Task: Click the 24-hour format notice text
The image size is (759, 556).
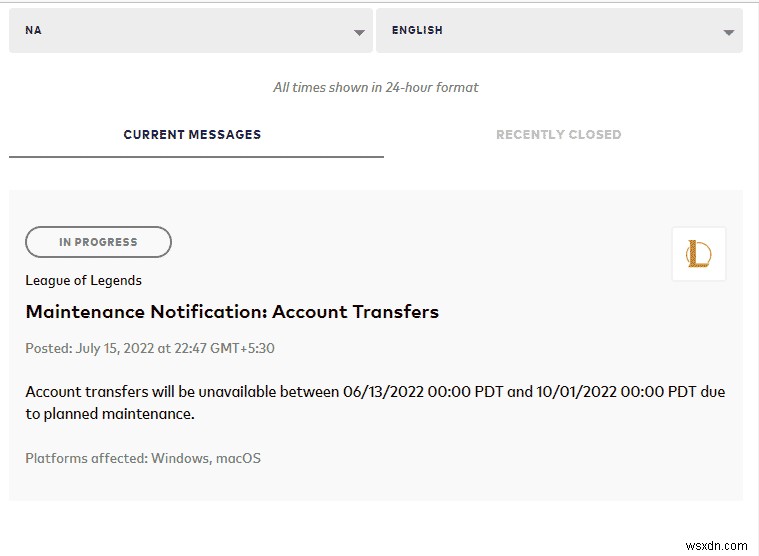Action: pos(376,88)
